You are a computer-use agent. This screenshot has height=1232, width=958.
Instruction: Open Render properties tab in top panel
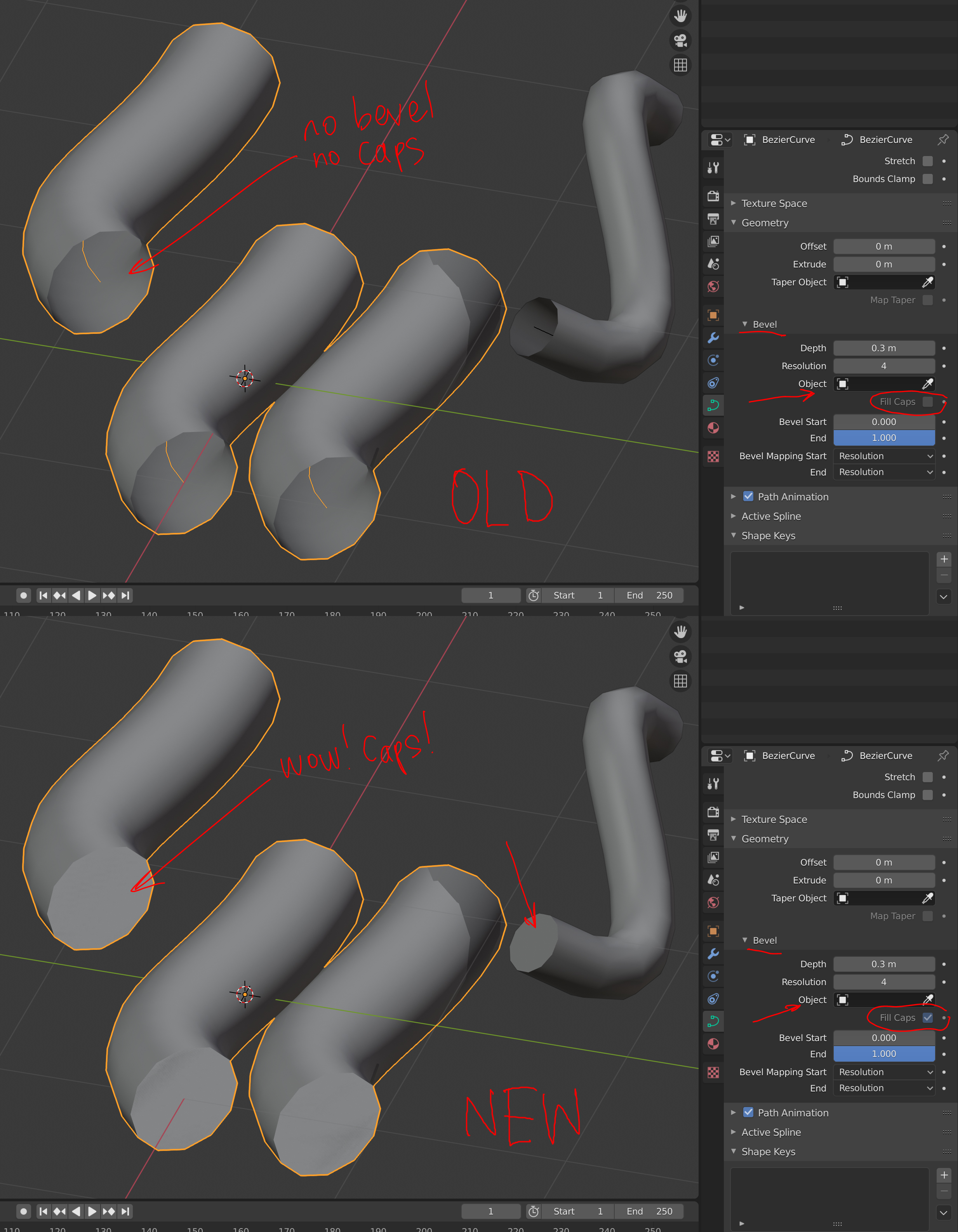click(713, 196)
